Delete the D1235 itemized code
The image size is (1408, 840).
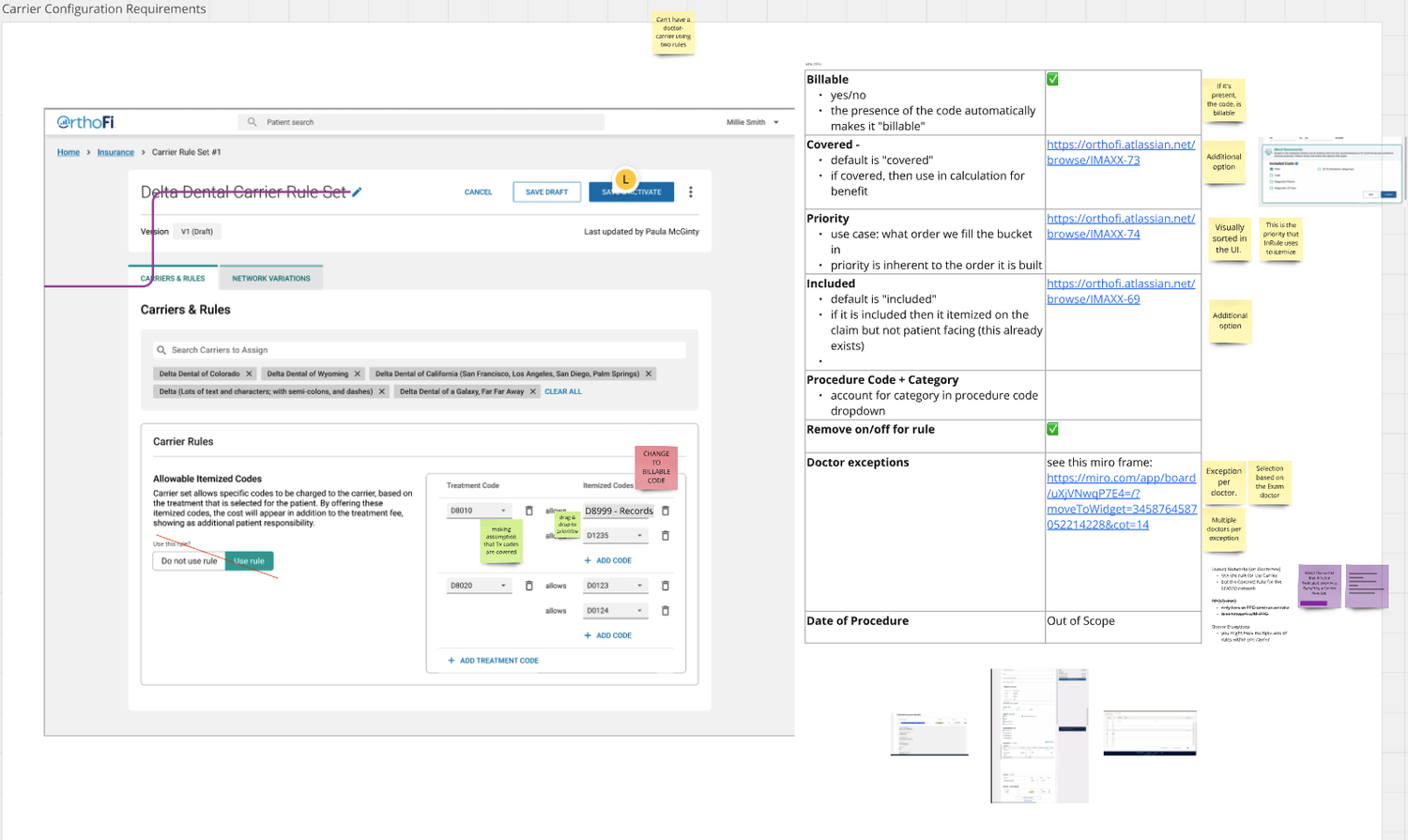click(x=666, y=535)
